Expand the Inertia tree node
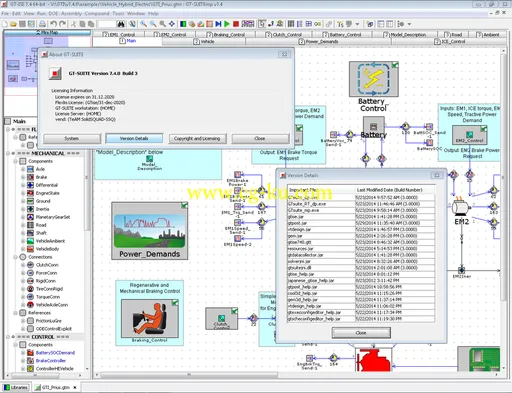This screenshot has width=512, height=393. tap(23, 209)
